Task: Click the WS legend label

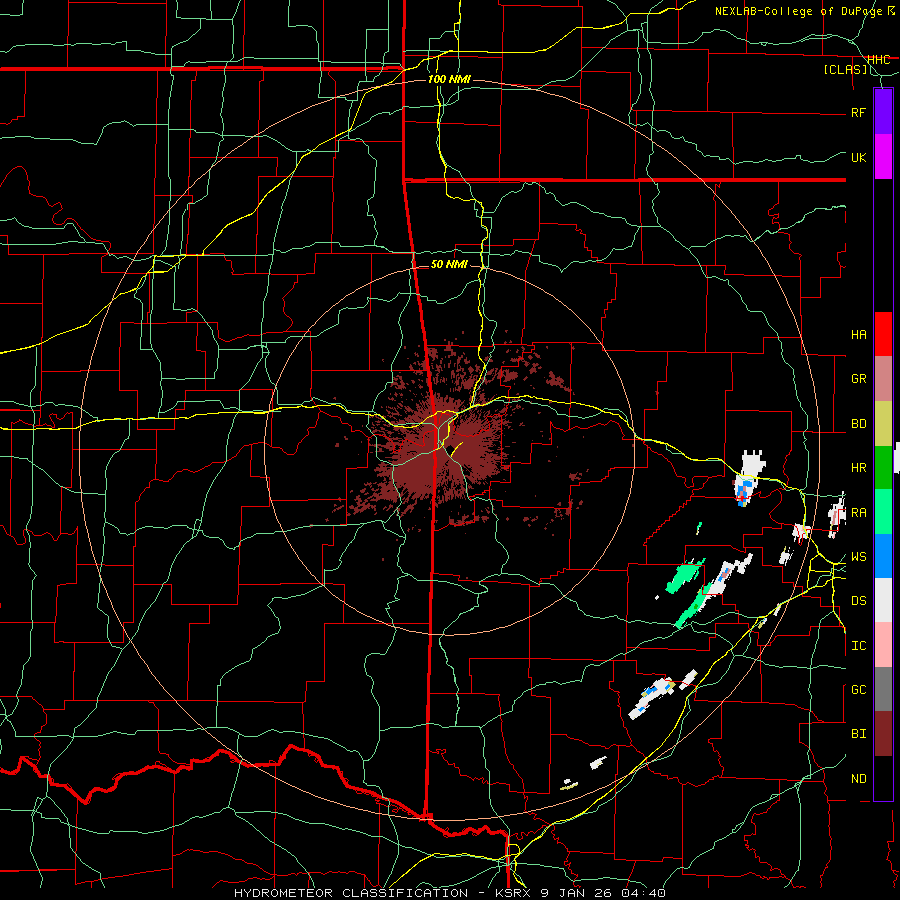Action: [x=858, y=557]
